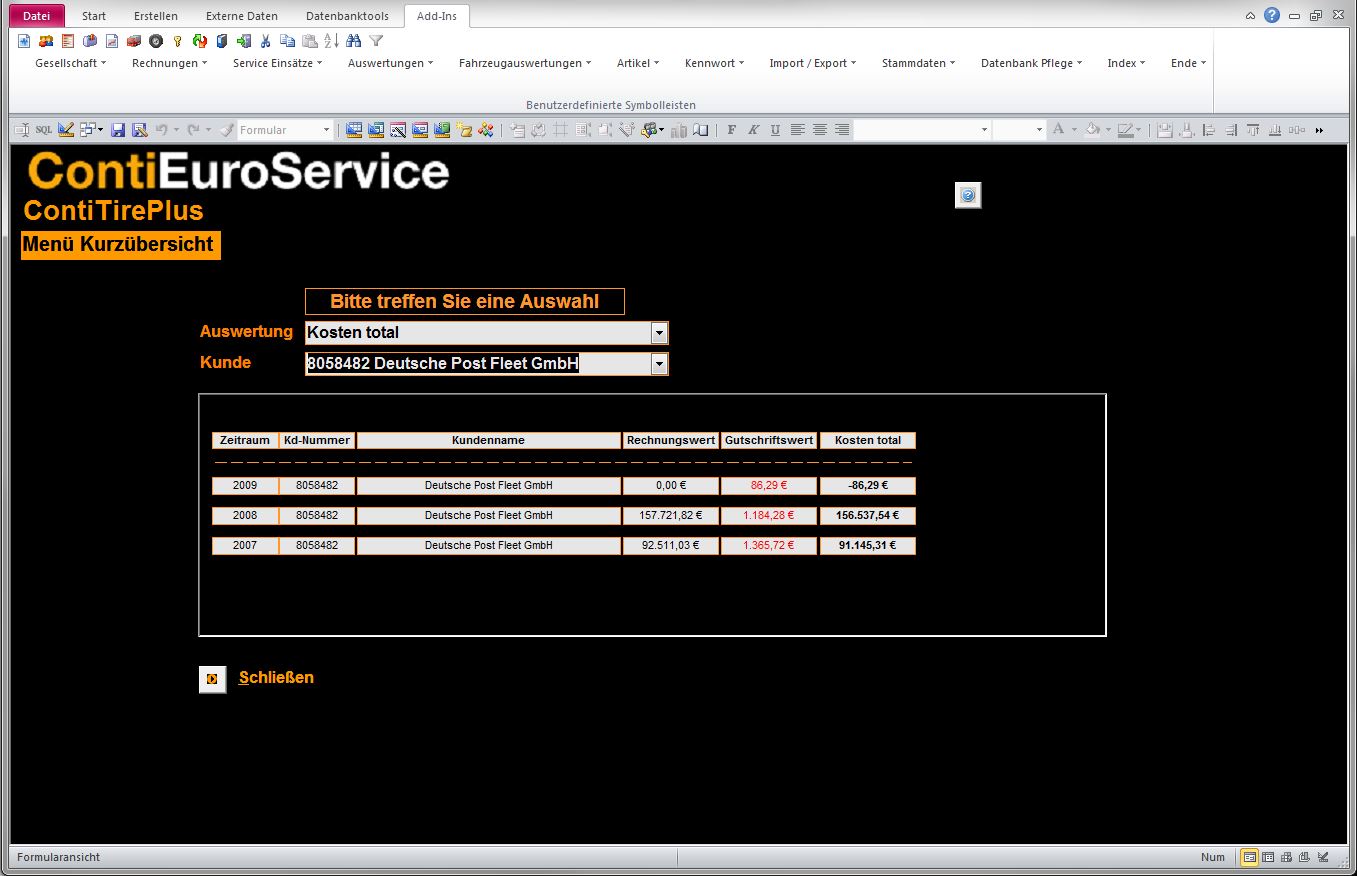The width and height of the screenshot is (1357, 876).
Task: Click the blue help question mark in ribbon
Action: [1272, 15]
